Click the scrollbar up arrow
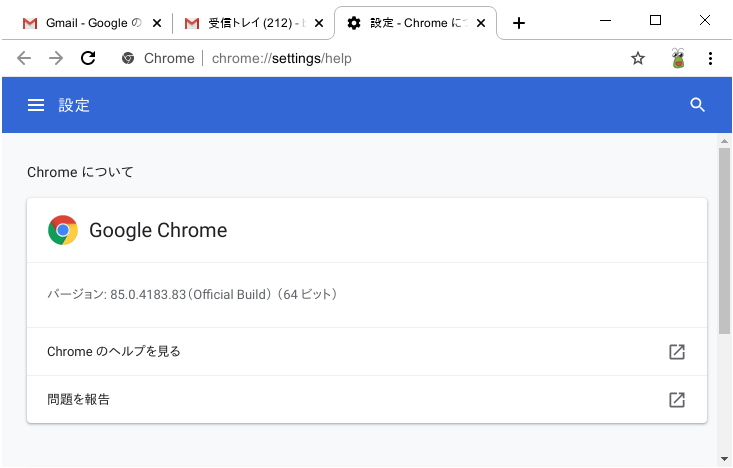This screenshot has width=733, height=468. [724, 141]
